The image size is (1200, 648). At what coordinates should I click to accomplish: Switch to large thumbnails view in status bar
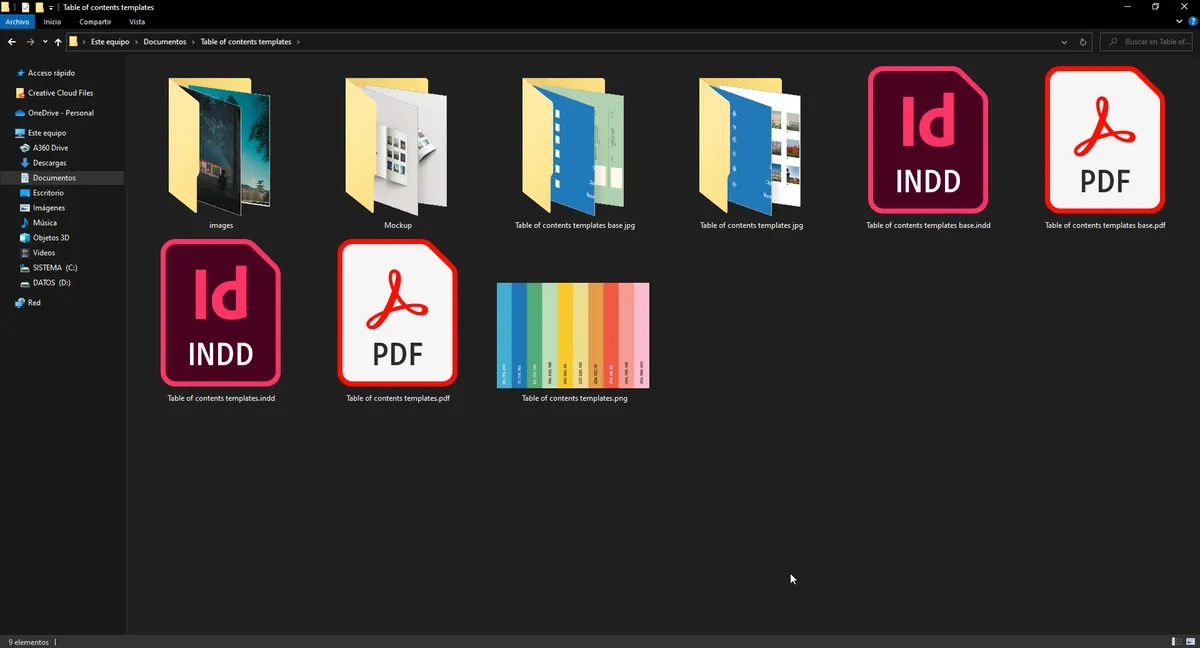point(1189,641)
